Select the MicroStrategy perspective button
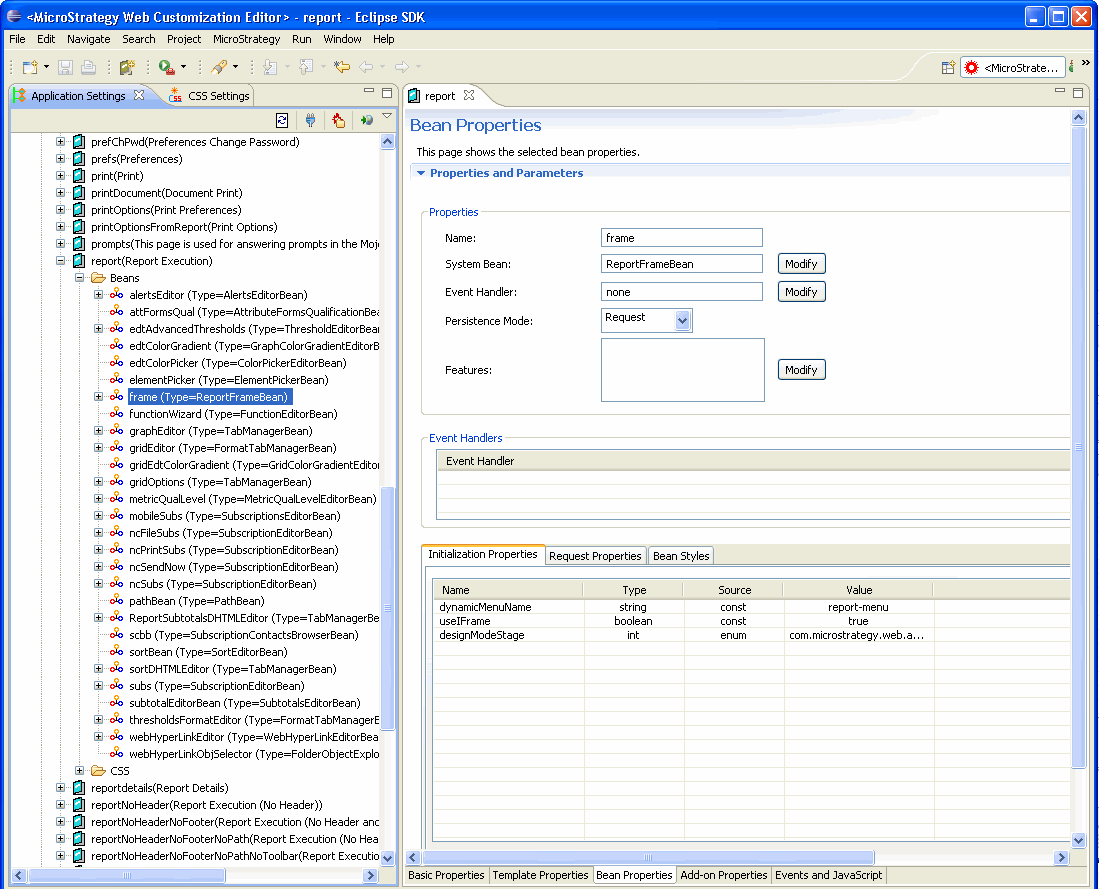Image resolution: width=1099 pixels, height=889 pixels. tap(1013, 67)
